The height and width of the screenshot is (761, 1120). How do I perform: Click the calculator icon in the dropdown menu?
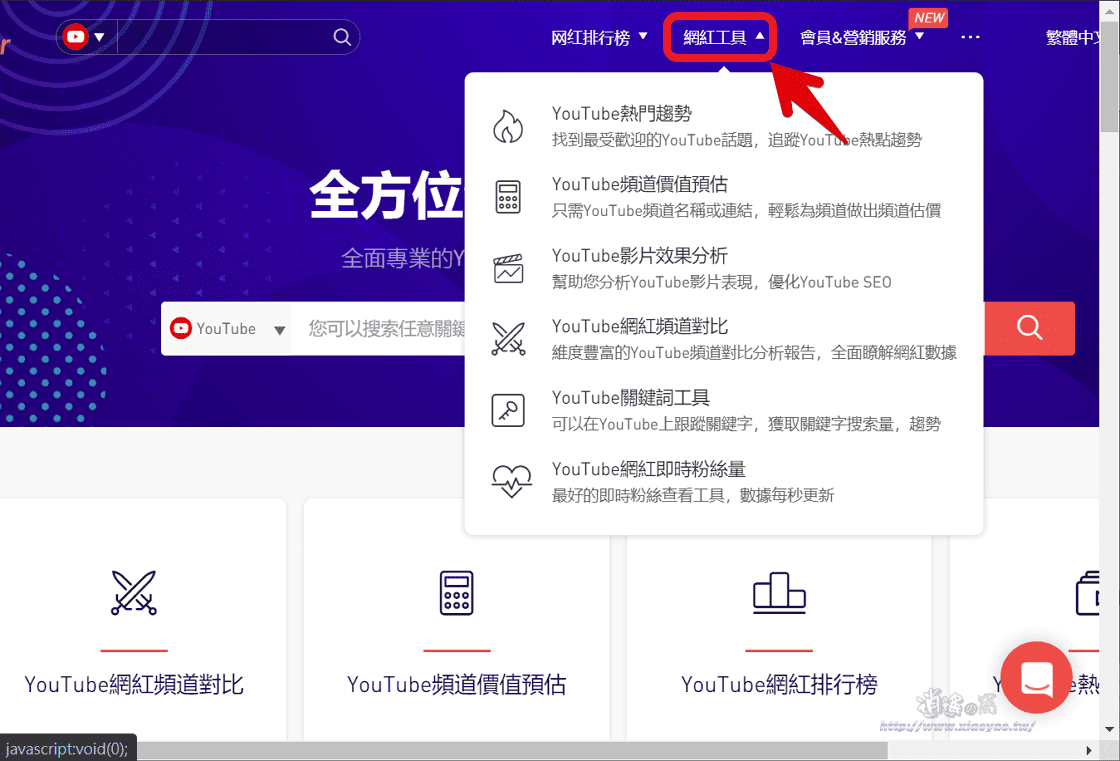[508, 197]
